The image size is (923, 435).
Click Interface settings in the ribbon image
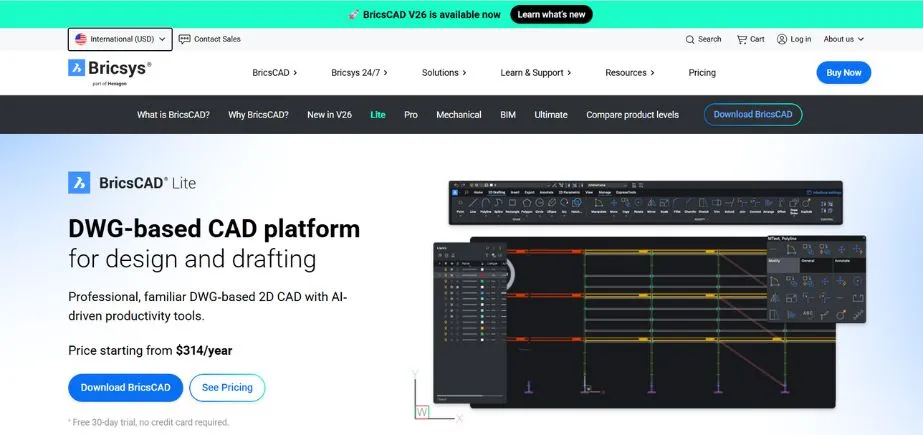click(x=824, y=192)
